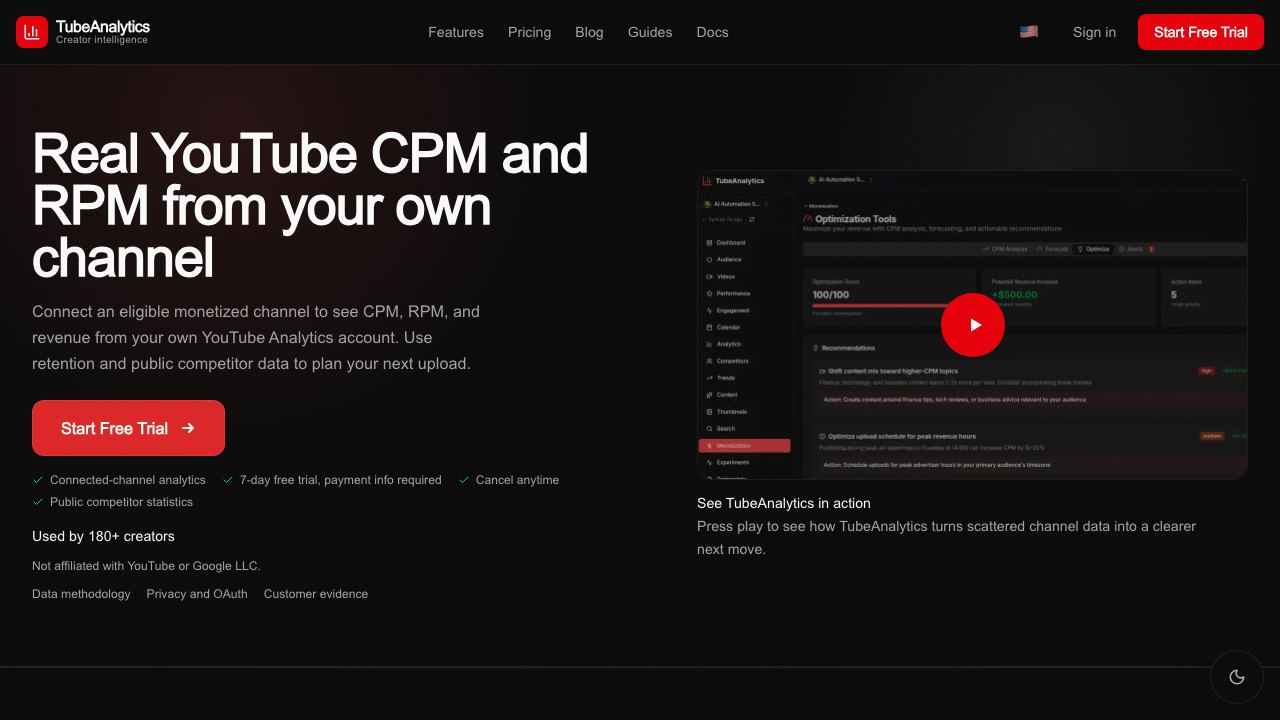The image size is (1280, 720).
Task: Open the Blog link in navigation
Action: [589, 32]
